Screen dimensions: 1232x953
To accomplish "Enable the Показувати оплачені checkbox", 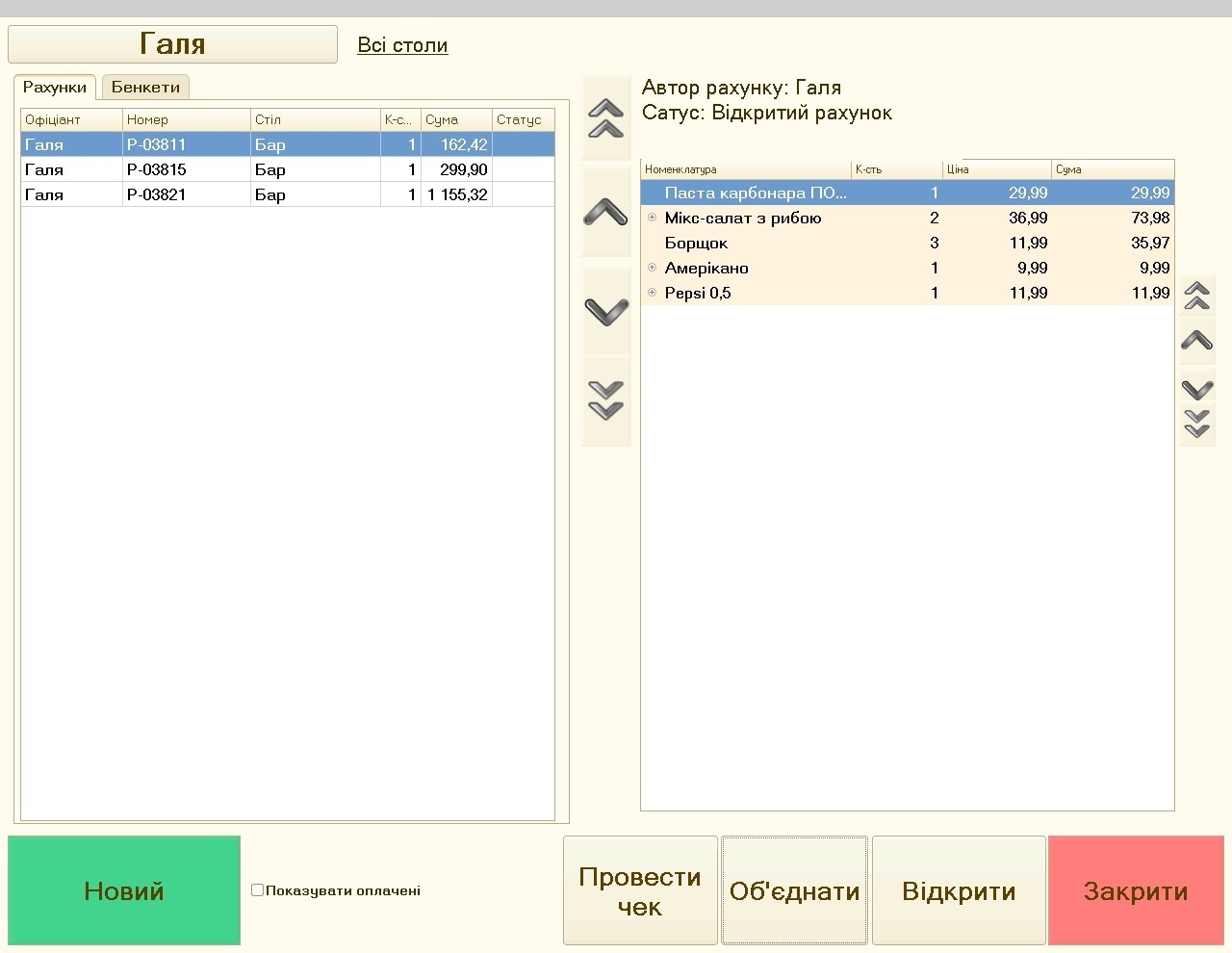I will [x=257, y=890].
